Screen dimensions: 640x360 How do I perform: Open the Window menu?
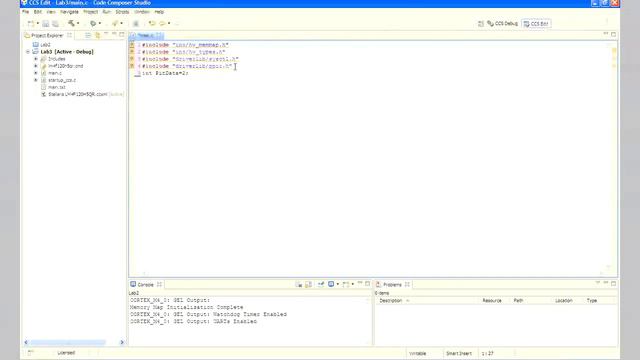[x=142, y=12]
